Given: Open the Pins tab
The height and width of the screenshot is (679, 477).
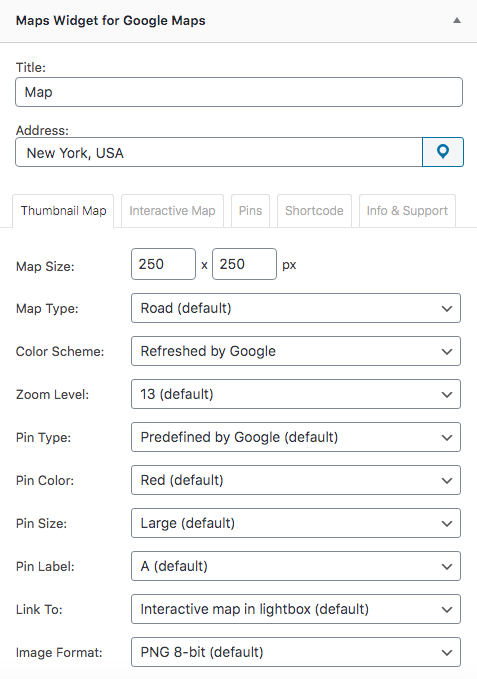Looking at the screenshot, I should coord(251,211).
